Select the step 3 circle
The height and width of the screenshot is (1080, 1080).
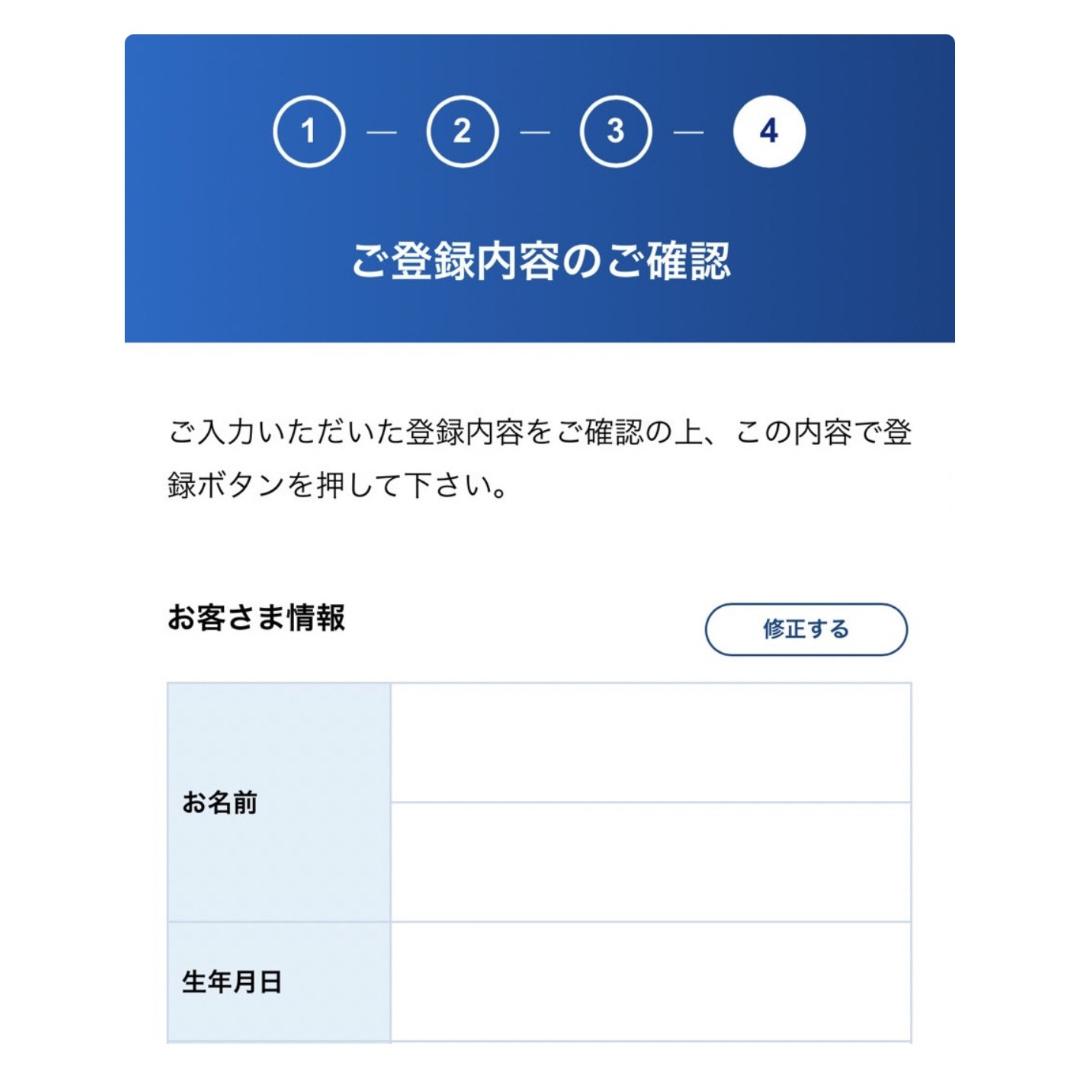pyautogui.click(x=615, y=132)
